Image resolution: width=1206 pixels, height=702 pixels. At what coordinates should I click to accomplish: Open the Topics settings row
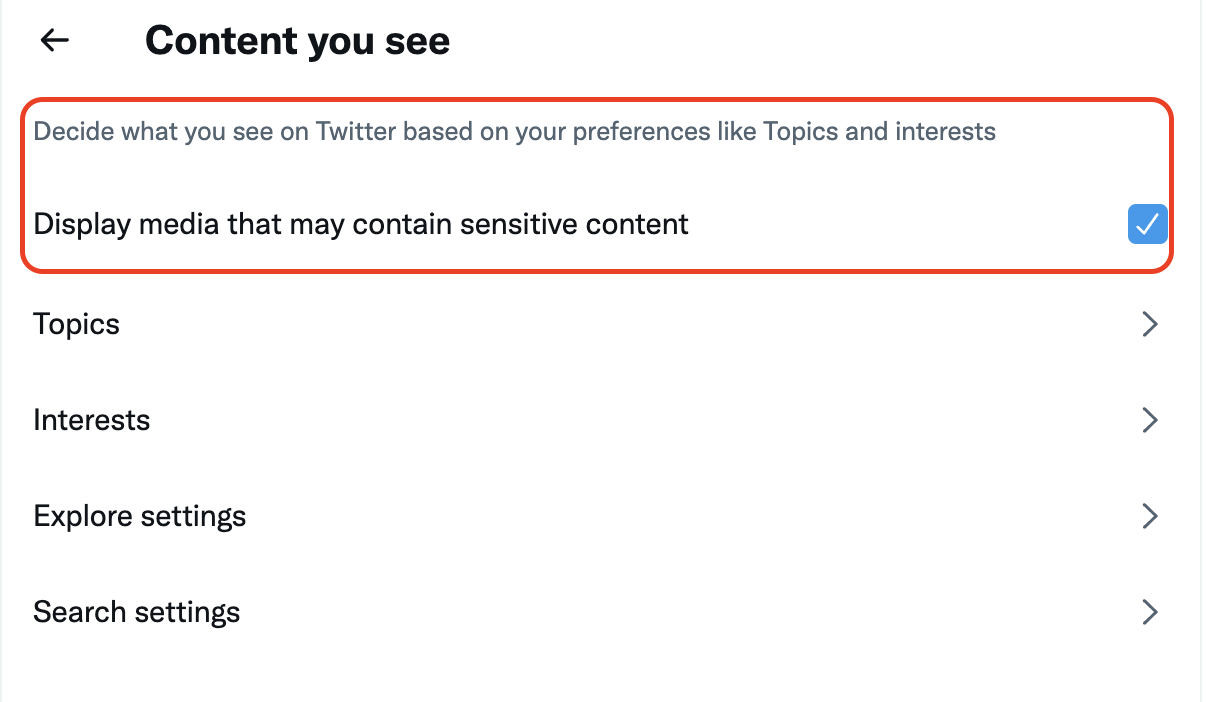pos(600,324)
